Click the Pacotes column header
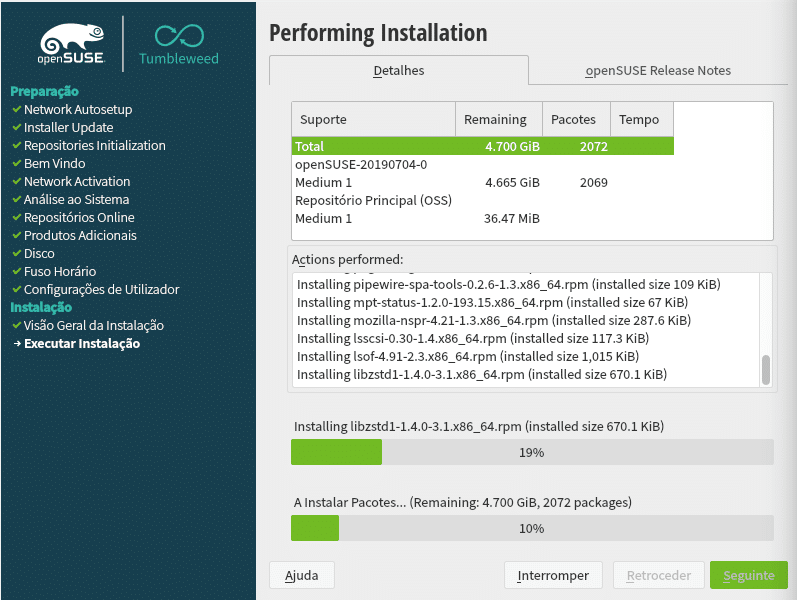This screenshot has height=600, width=797. [x=576, y=119]
